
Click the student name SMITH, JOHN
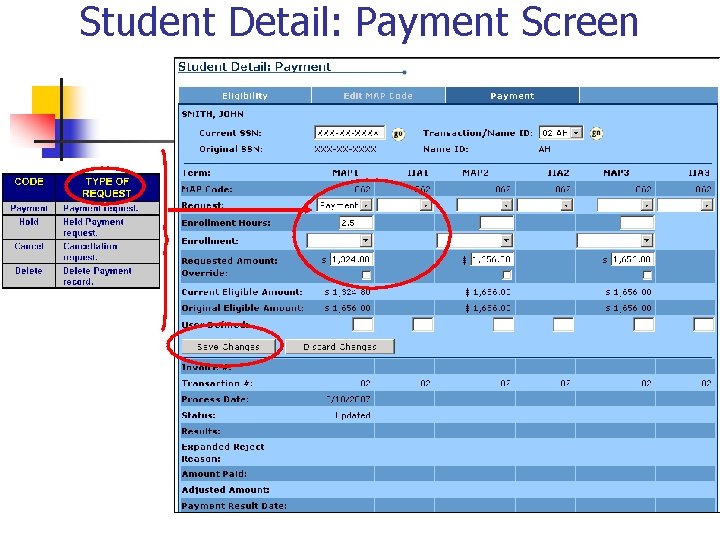[213, 114]
